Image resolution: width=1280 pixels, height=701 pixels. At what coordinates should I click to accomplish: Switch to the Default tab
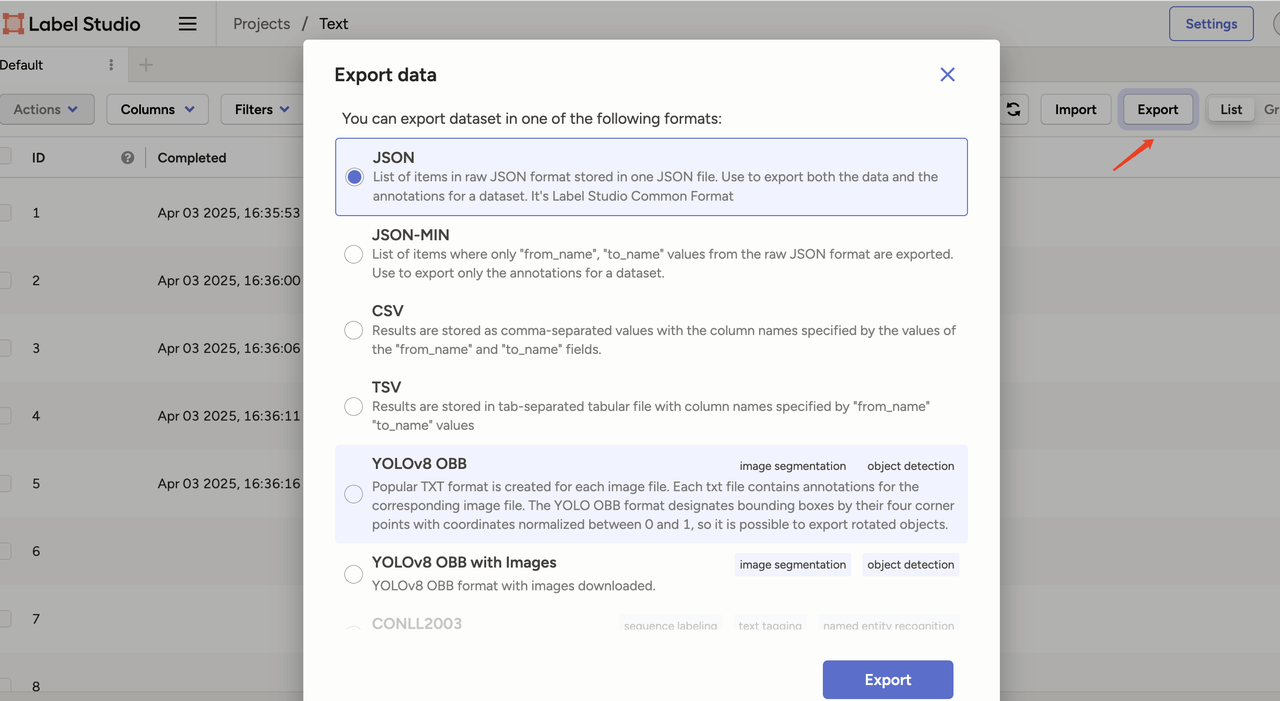22,65
